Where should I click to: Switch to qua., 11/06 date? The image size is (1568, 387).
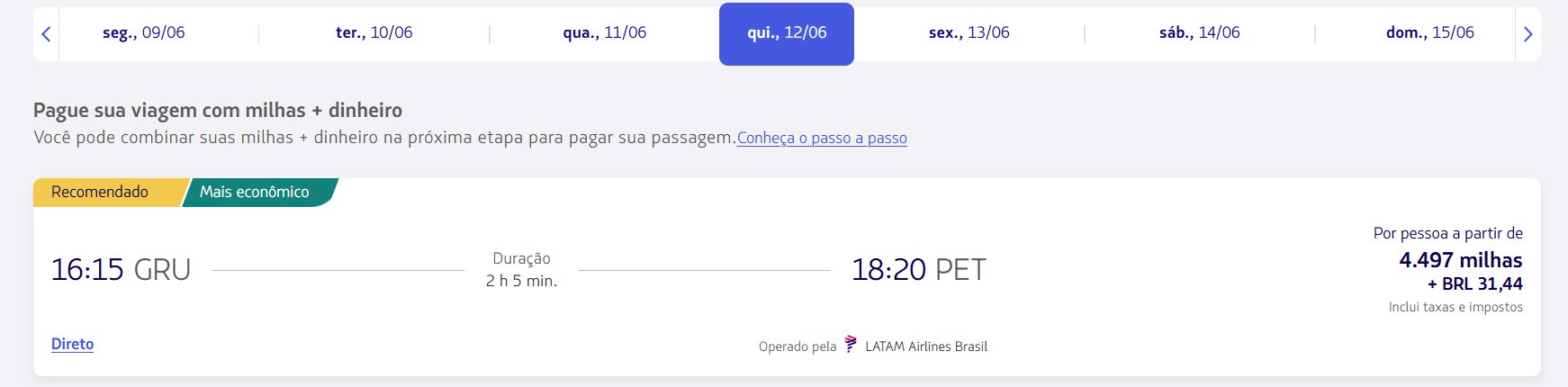pos(605,32)
